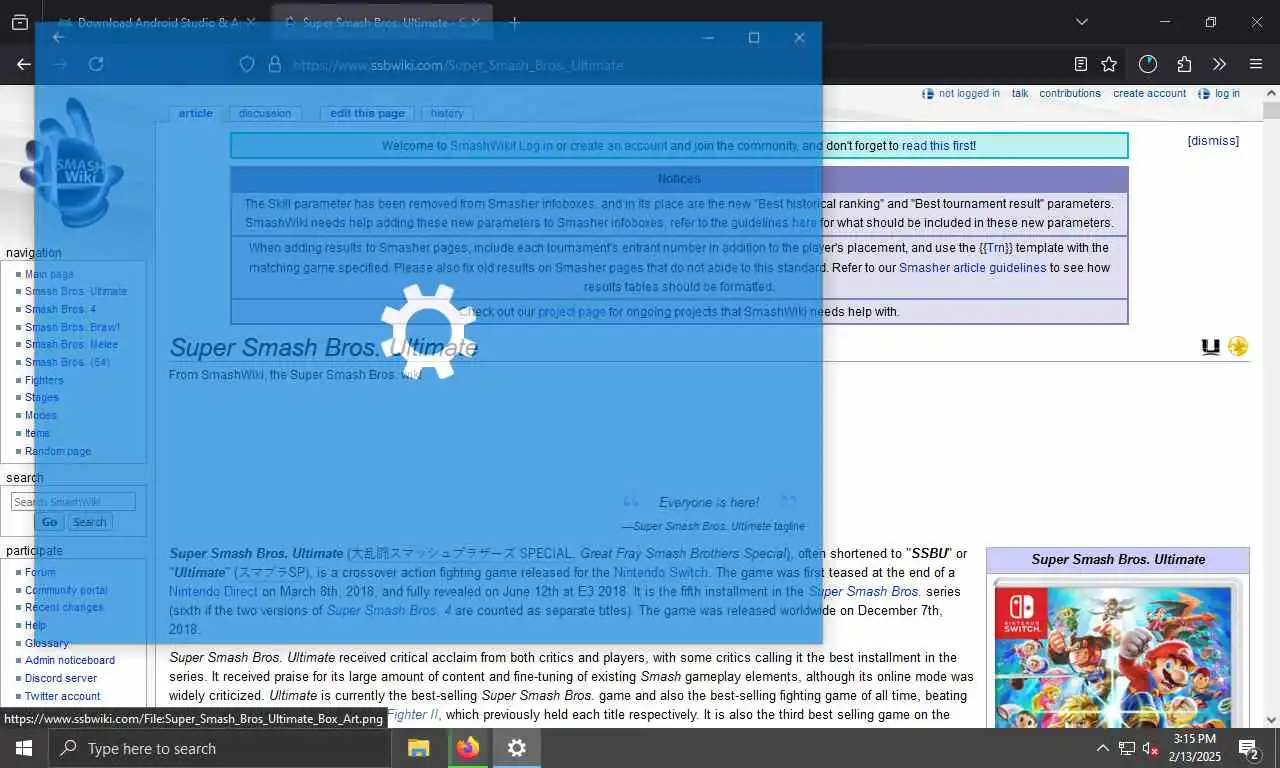The height and width of the screenshot is (768, 1280).
Task: Open 'Twitter account' sidebar link
Action: pyautogui.click(x=63, y=696)
